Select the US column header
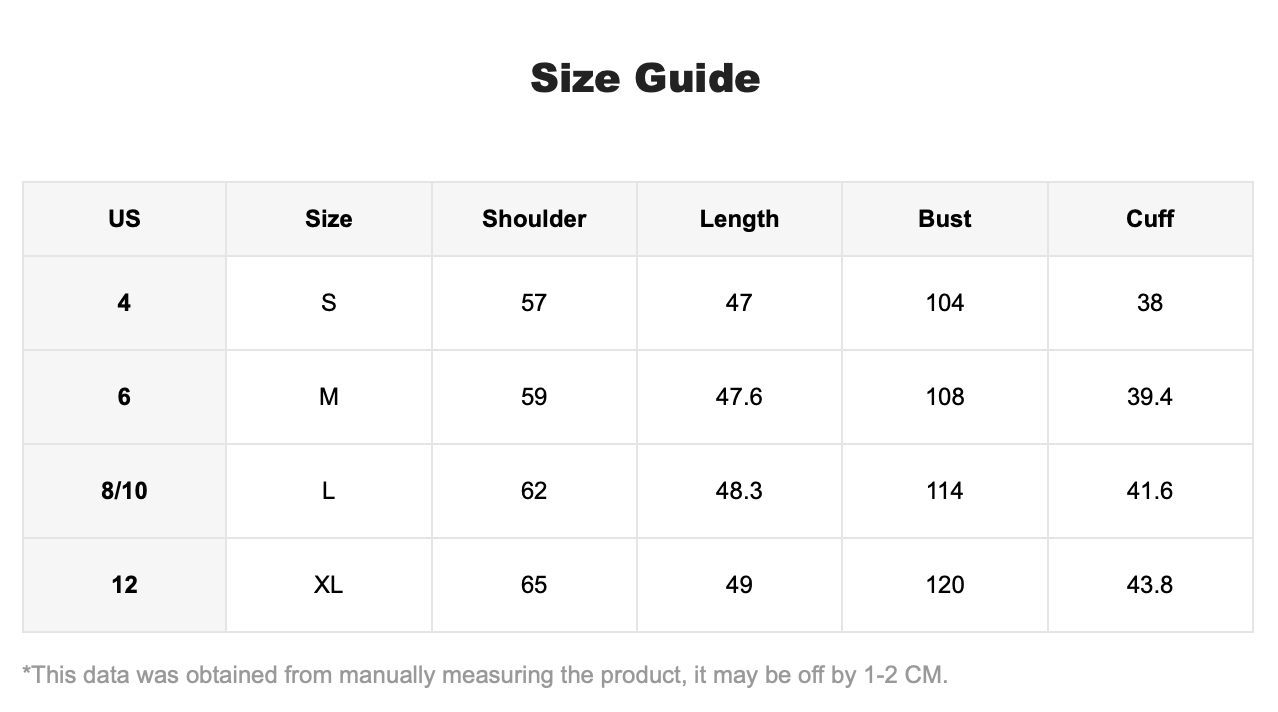 124,219
